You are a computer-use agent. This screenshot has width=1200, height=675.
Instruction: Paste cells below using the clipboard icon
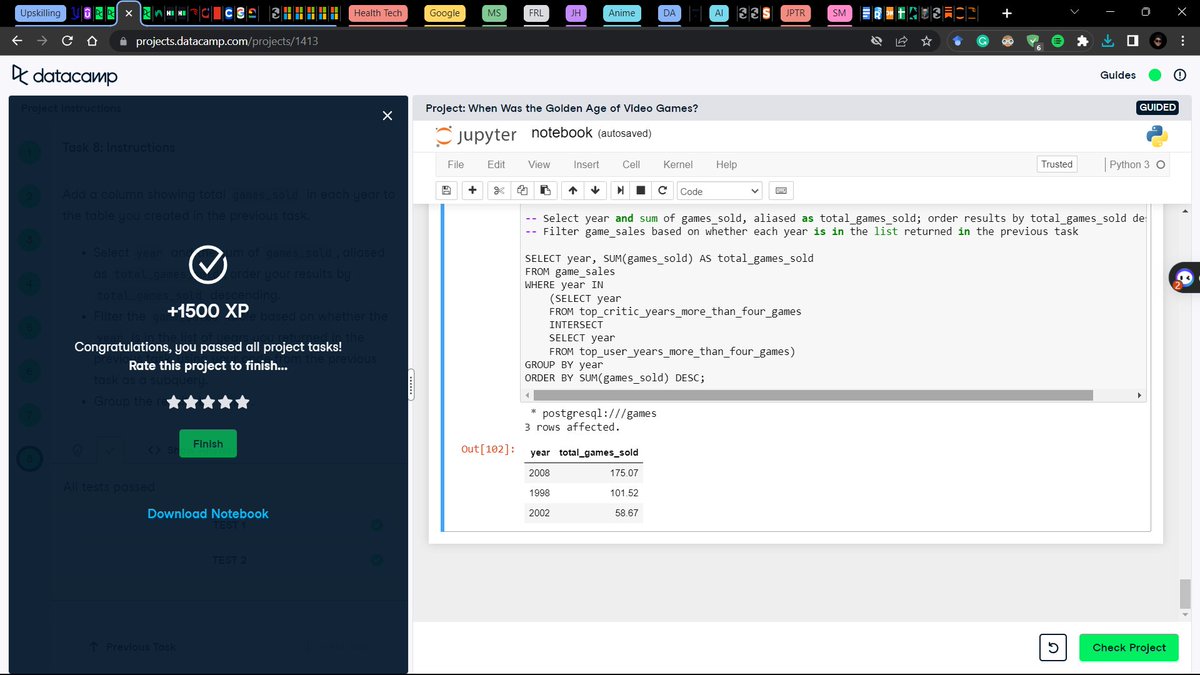click(544, 190)
